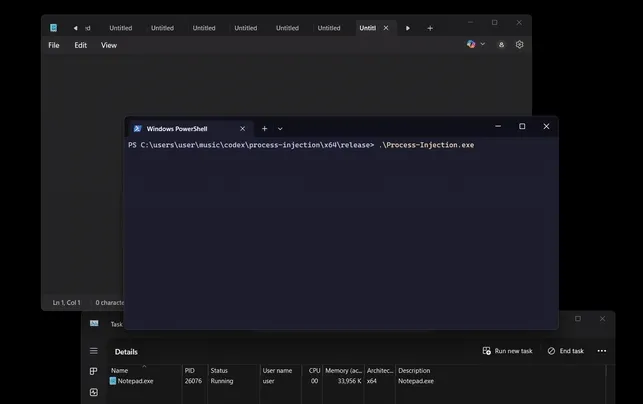Click the Copilot icon in Notepad
The image size is (643, 404).
(x=471, y=45)
